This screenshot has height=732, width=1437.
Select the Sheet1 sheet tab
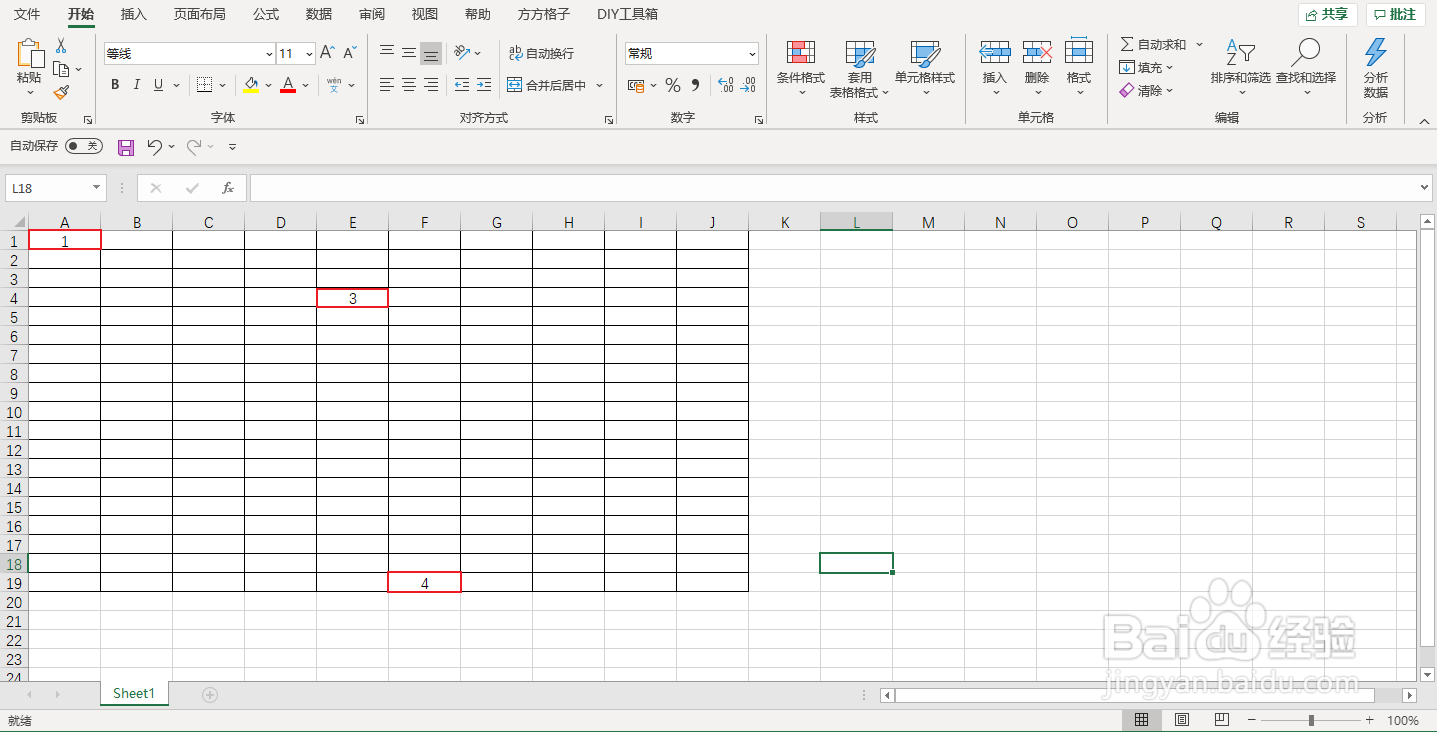click(x=134, y=693)
